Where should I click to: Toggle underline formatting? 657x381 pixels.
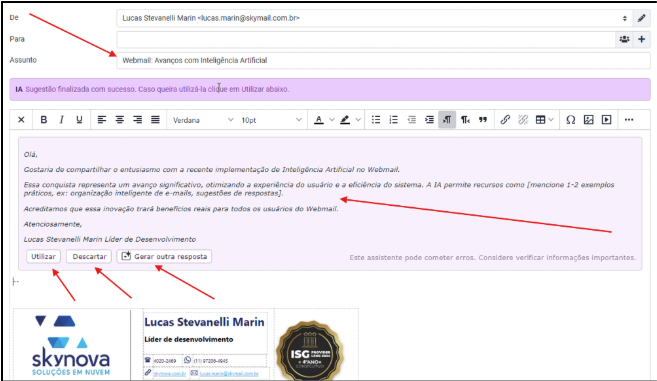tap(79, 120)
